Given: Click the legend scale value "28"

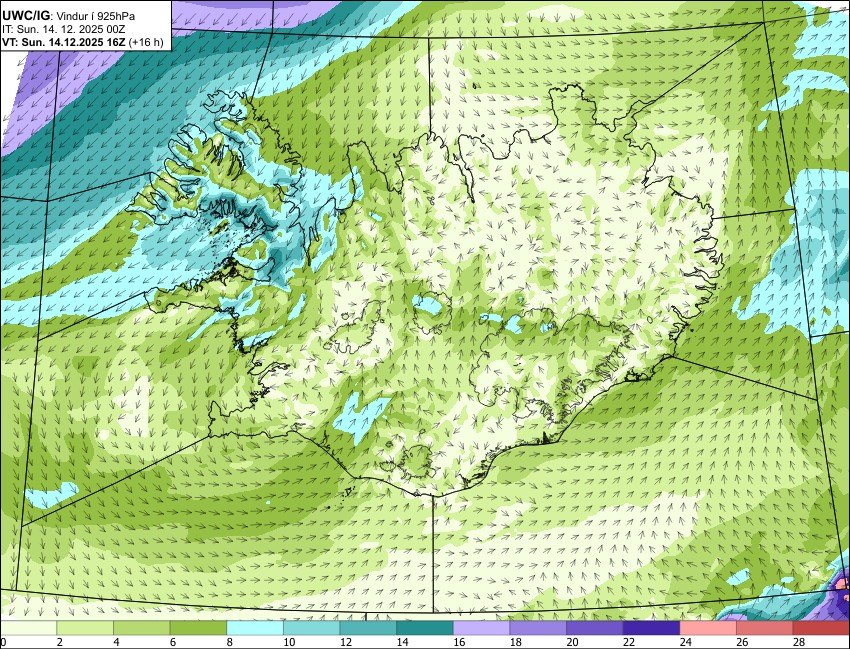Looking at the screenshot, I should 799,642.
